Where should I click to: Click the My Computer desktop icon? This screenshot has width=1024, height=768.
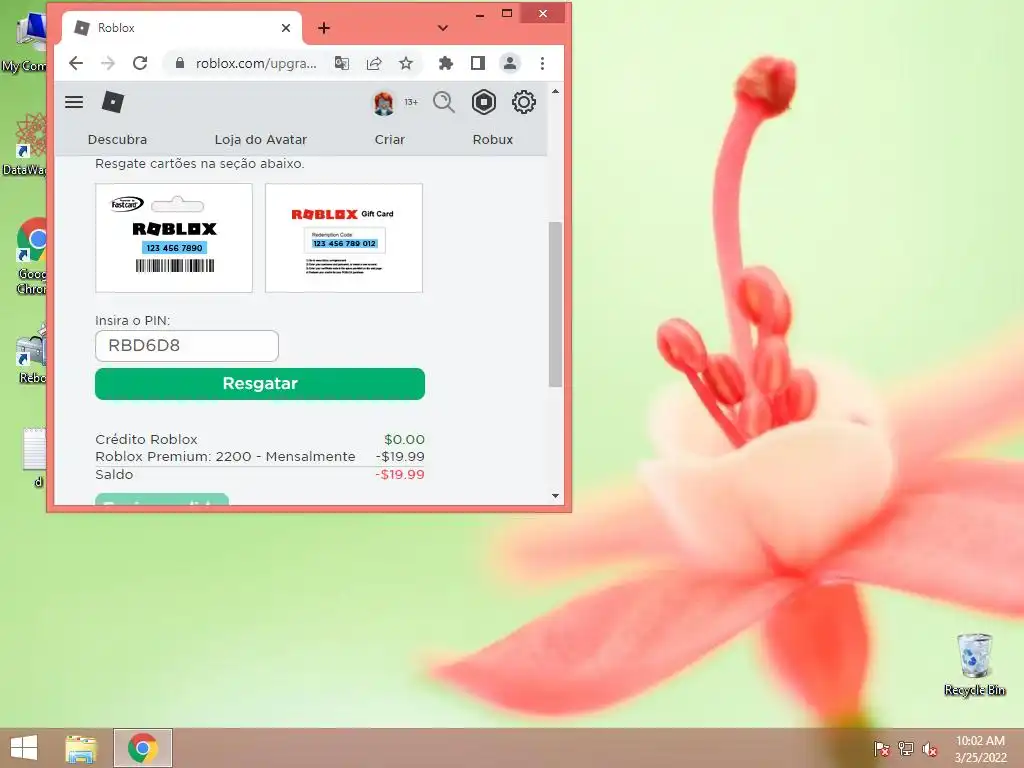coord(26,43)
